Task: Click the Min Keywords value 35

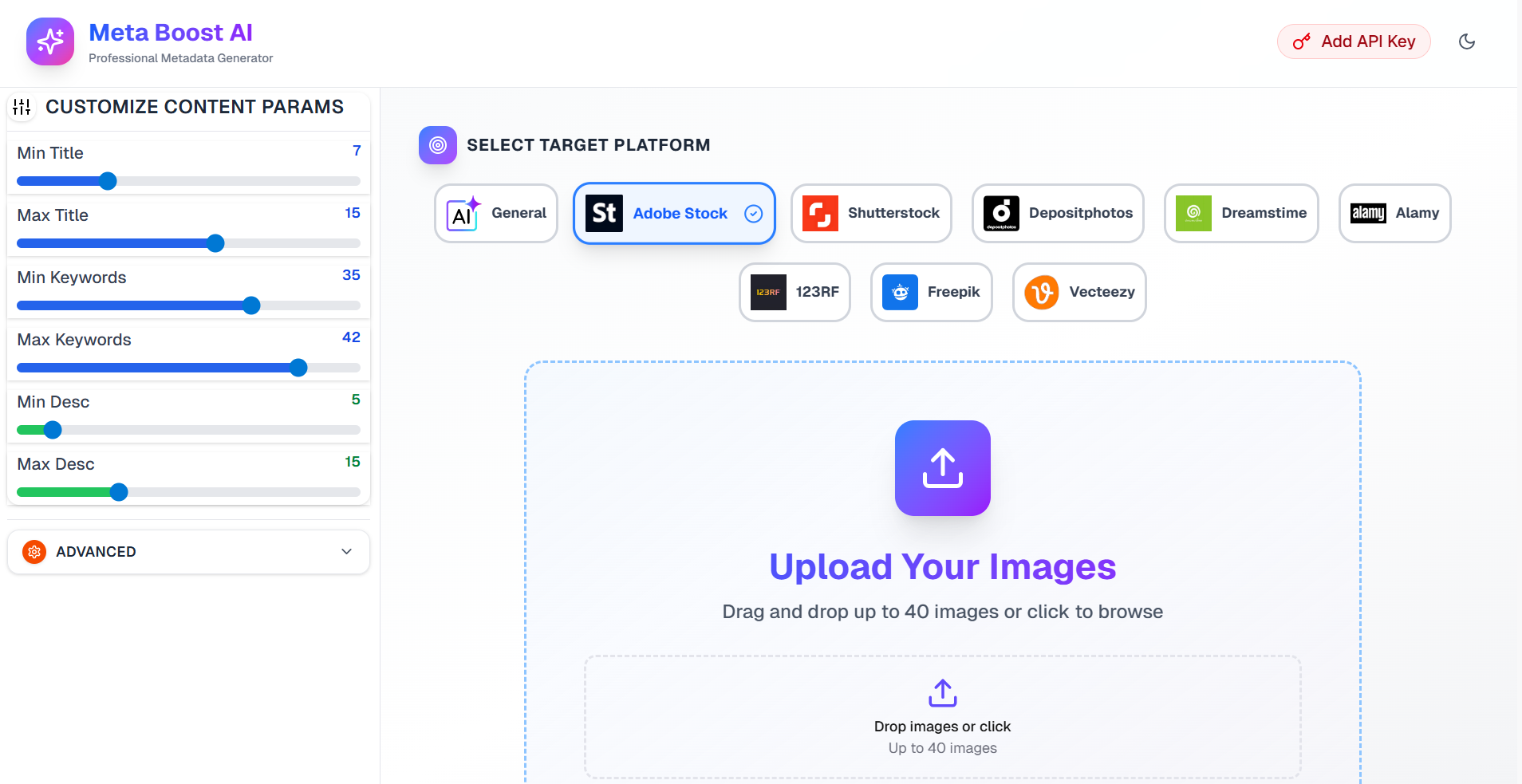Action: click(x=351, y=275)
